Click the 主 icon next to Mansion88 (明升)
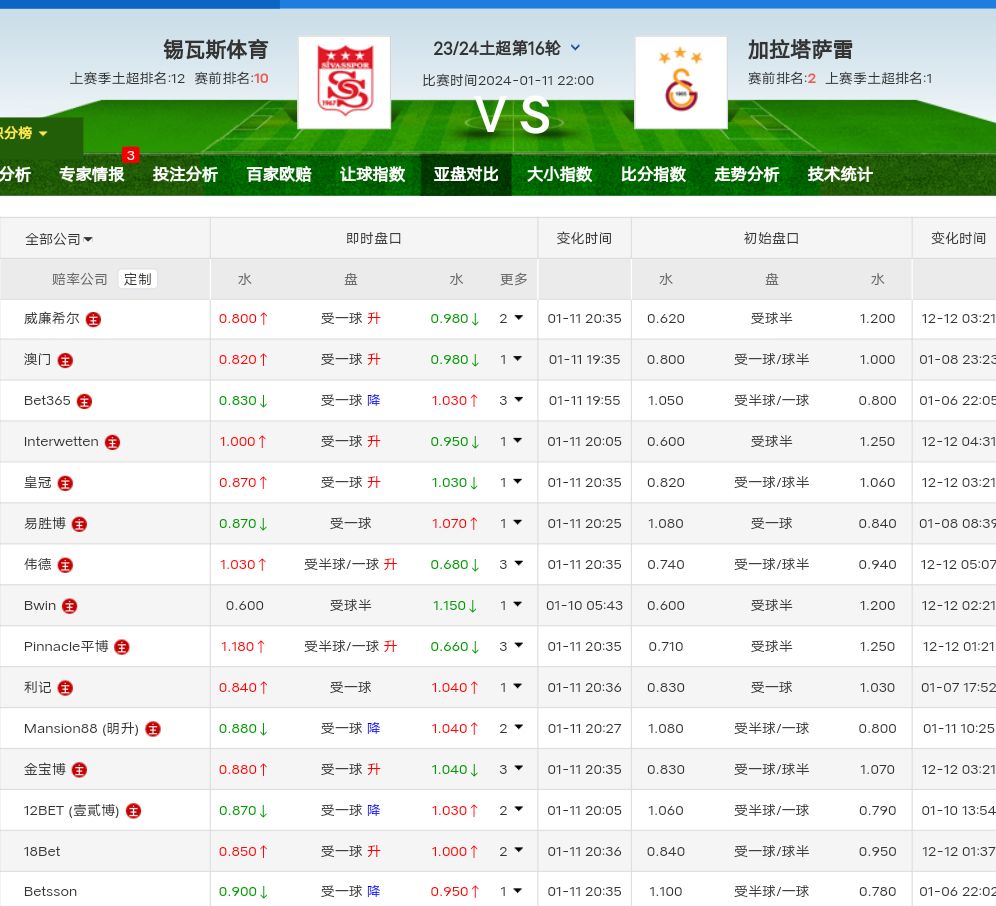The width and height of the screenshot is (996, 906). 153,729
